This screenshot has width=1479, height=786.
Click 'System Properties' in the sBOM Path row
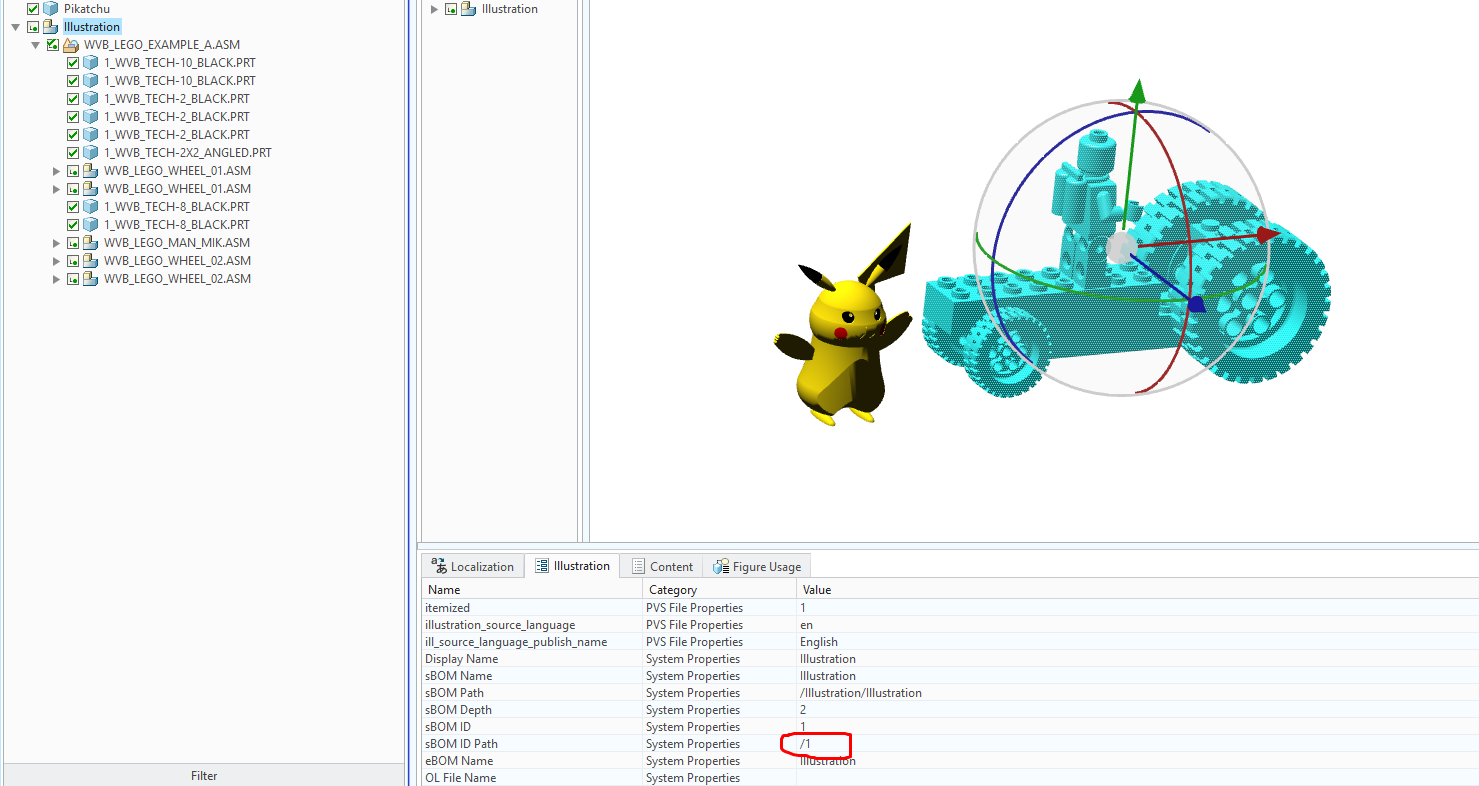click(693, 693)
